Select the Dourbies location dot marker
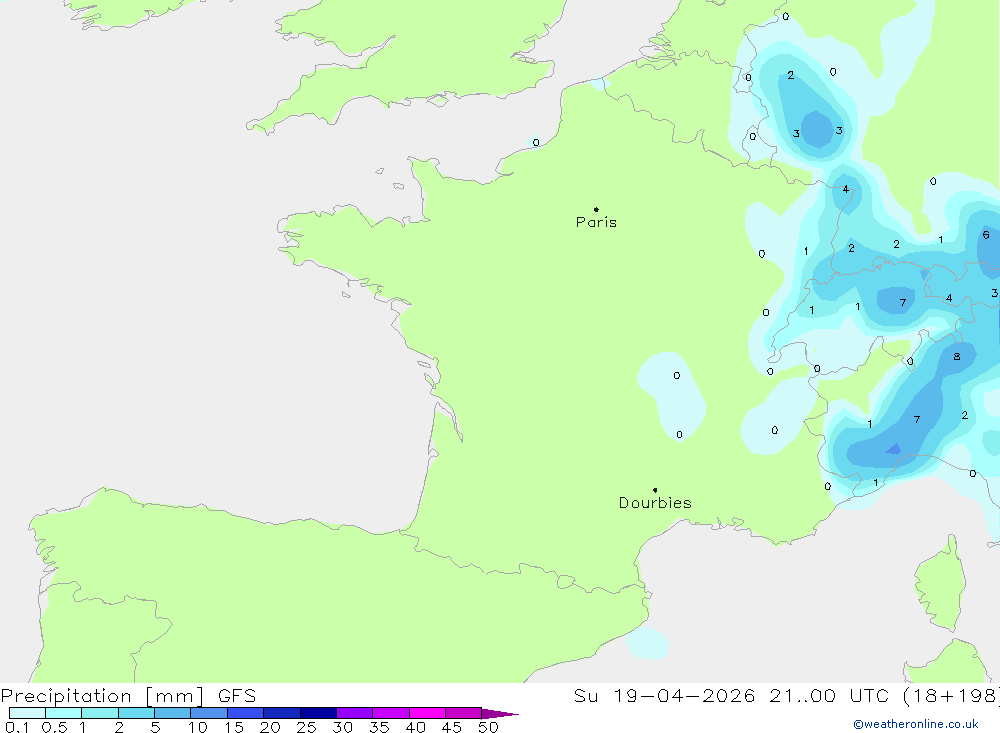Screen dimensions: 1000x733 pos(655,490)
